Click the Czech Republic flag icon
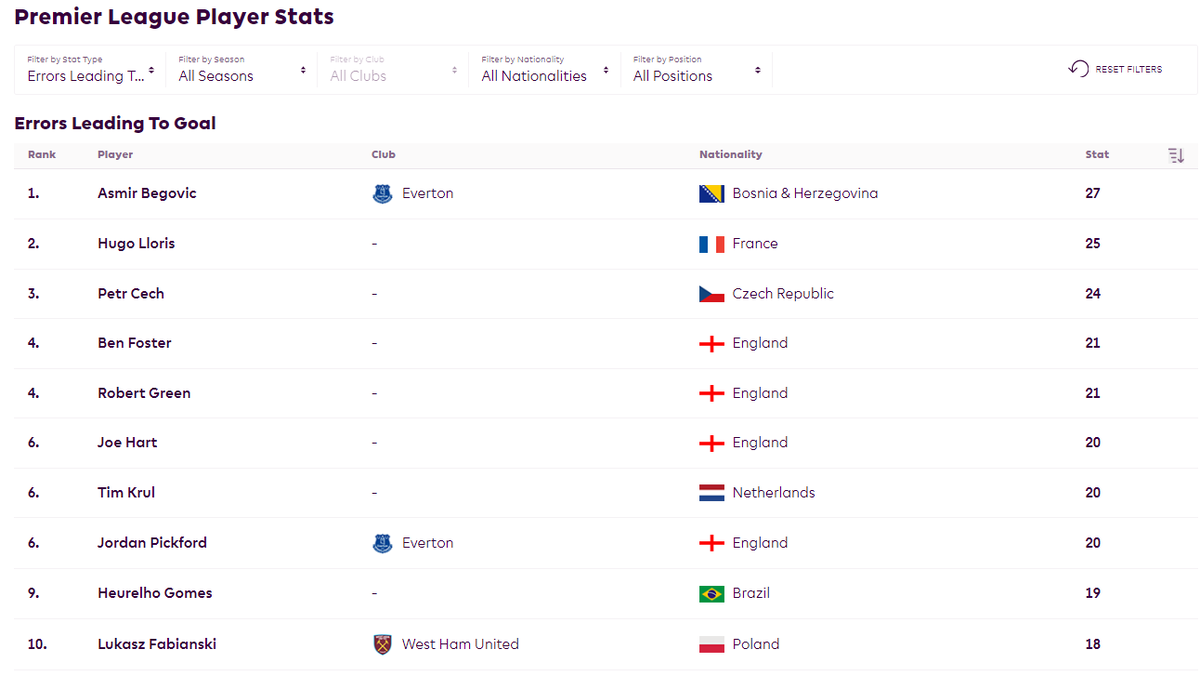Screen dimensions: 1200x676 pyautogui.click(x=711, y=294)
